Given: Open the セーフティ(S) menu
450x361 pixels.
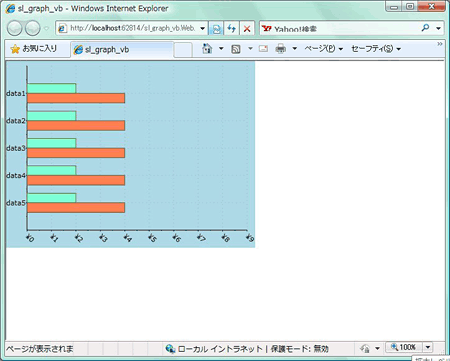Looking at the screenshot, I should [x=376, y=49].
